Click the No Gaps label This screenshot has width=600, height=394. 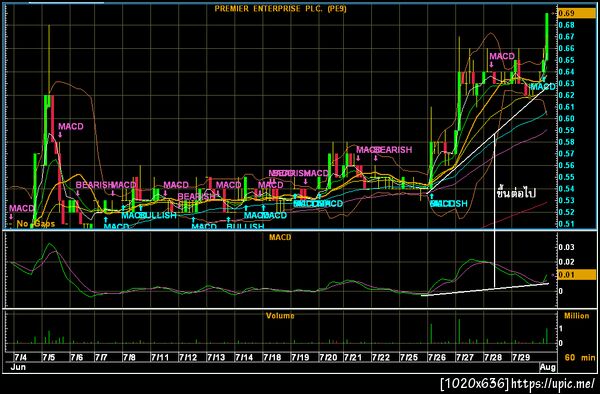point(36,224)
